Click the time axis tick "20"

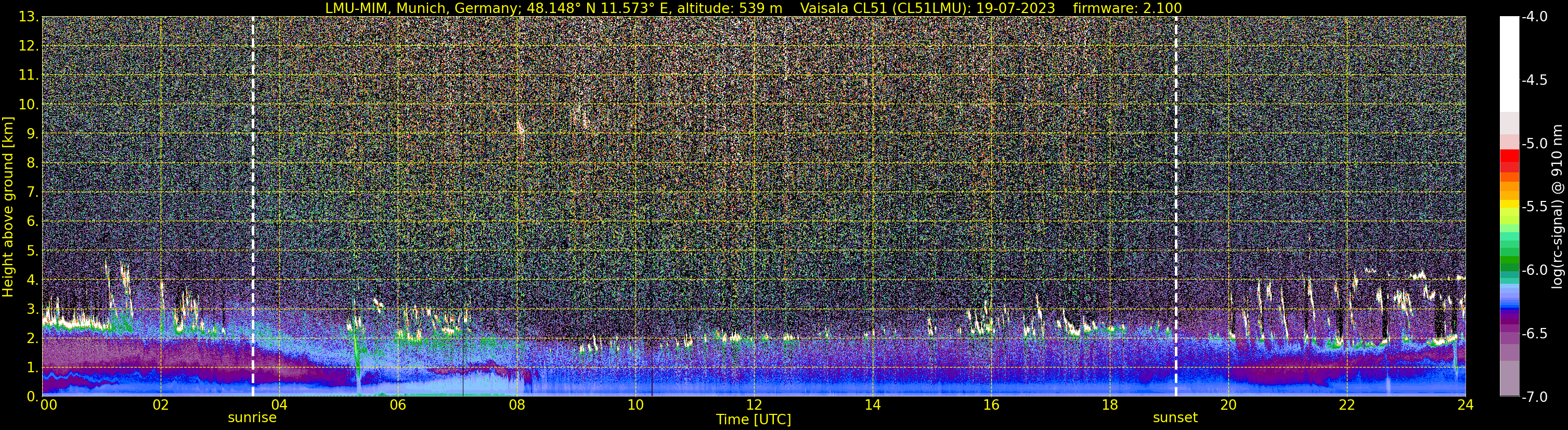coord(1228,405)
